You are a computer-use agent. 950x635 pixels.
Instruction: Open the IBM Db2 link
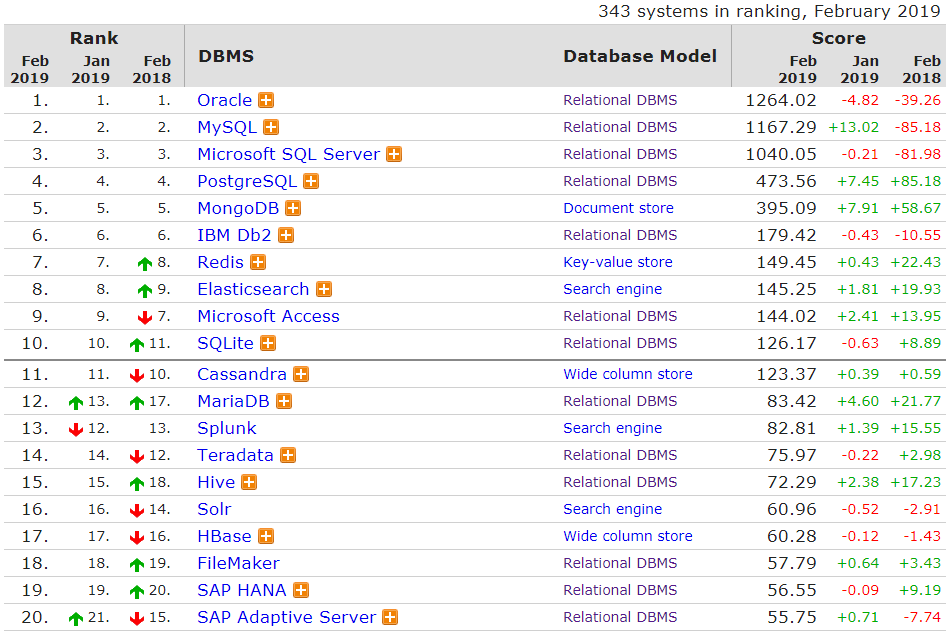click(234, 235)
